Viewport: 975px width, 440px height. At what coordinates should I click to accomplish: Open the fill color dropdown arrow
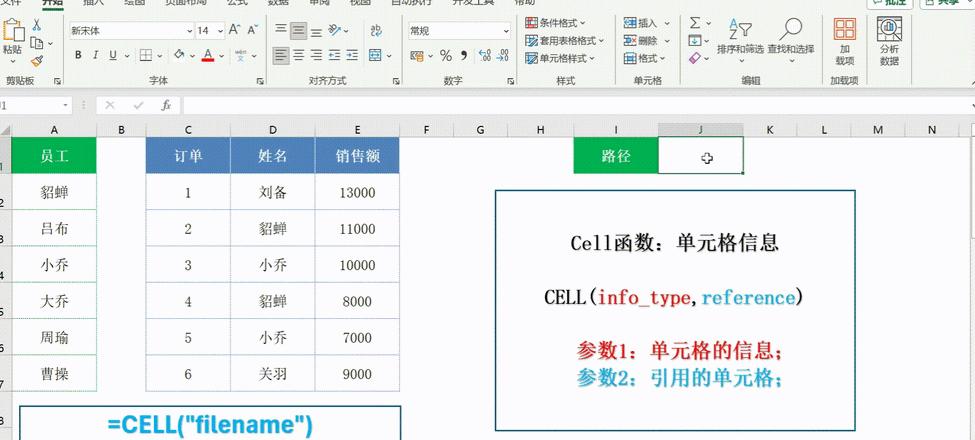click(192, 56)
